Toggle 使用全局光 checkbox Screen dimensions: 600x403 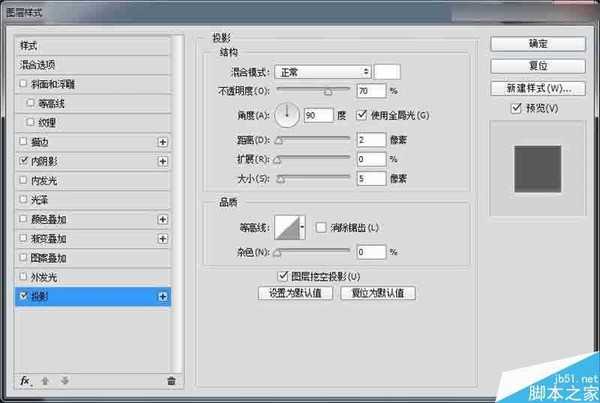361,114
